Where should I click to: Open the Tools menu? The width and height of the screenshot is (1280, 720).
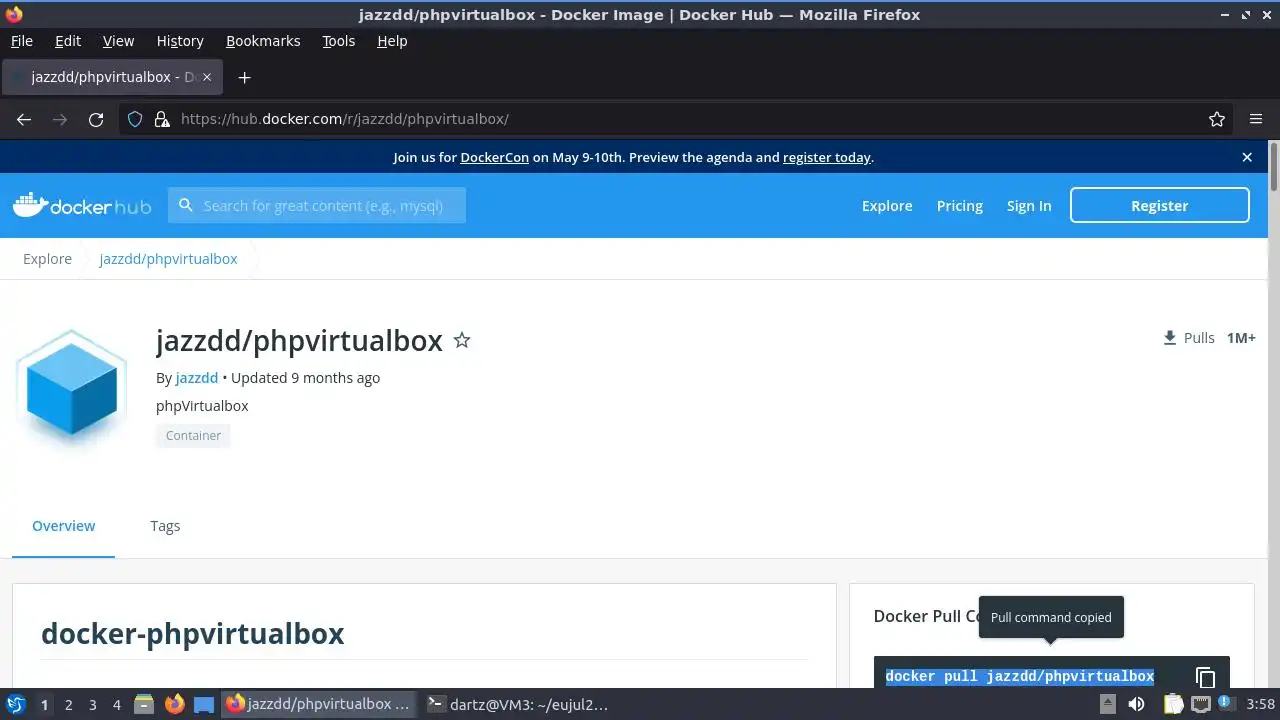[338, 41]
